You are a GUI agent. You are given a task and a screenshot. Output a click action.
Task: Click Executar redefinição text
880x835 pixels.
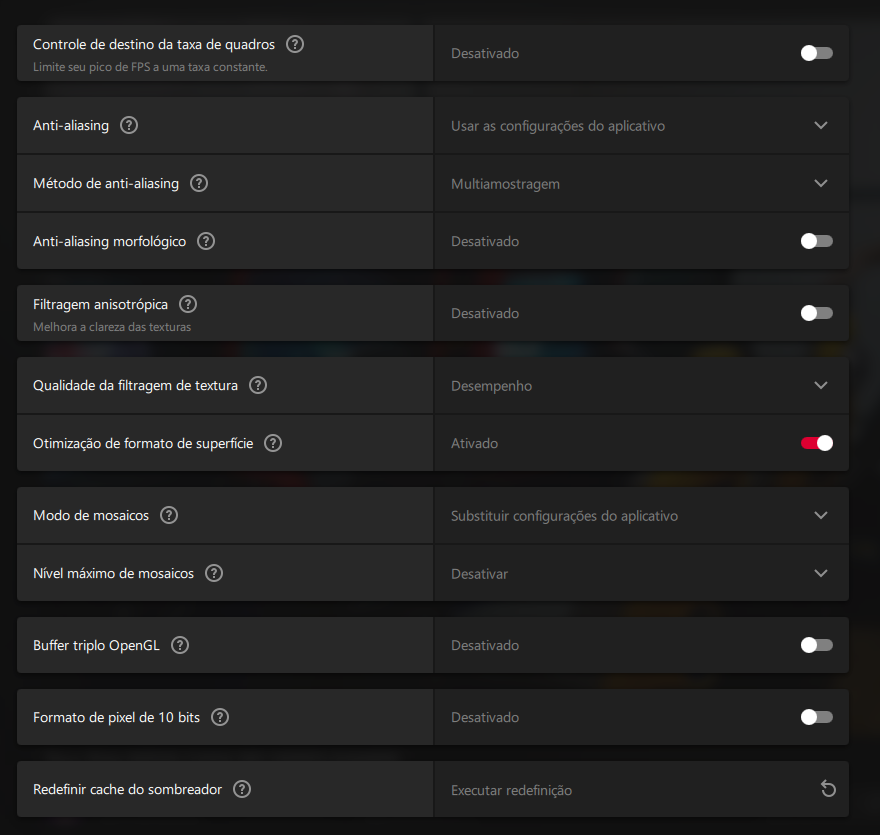[511, 790]
